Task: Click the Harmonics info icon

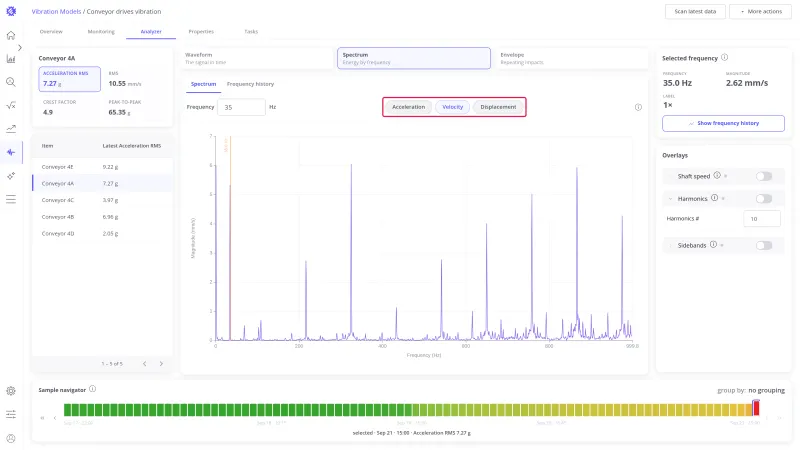Action: pos(714,198)
